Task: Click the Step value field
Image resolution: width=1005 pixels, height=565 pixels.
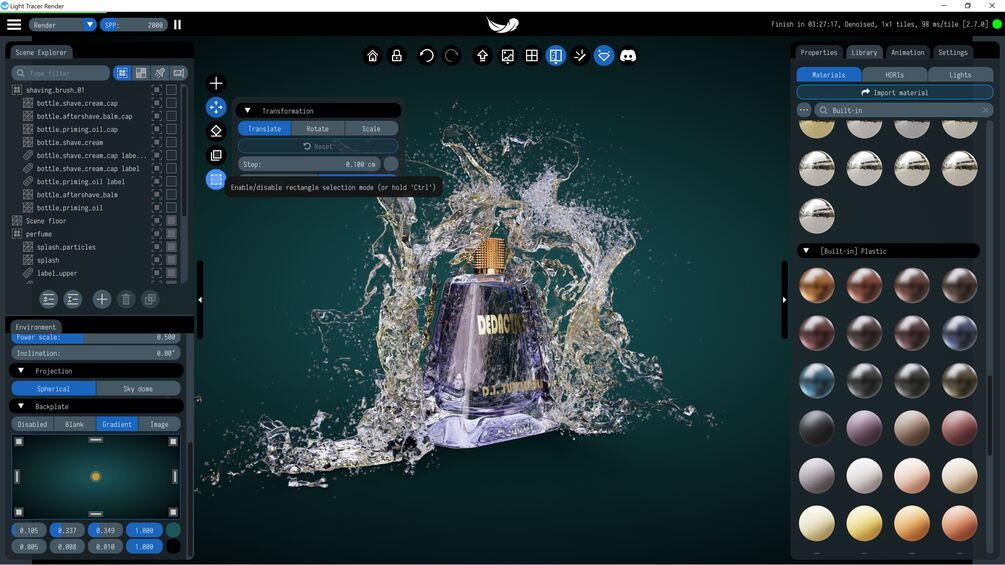Action: coord(310,164)
